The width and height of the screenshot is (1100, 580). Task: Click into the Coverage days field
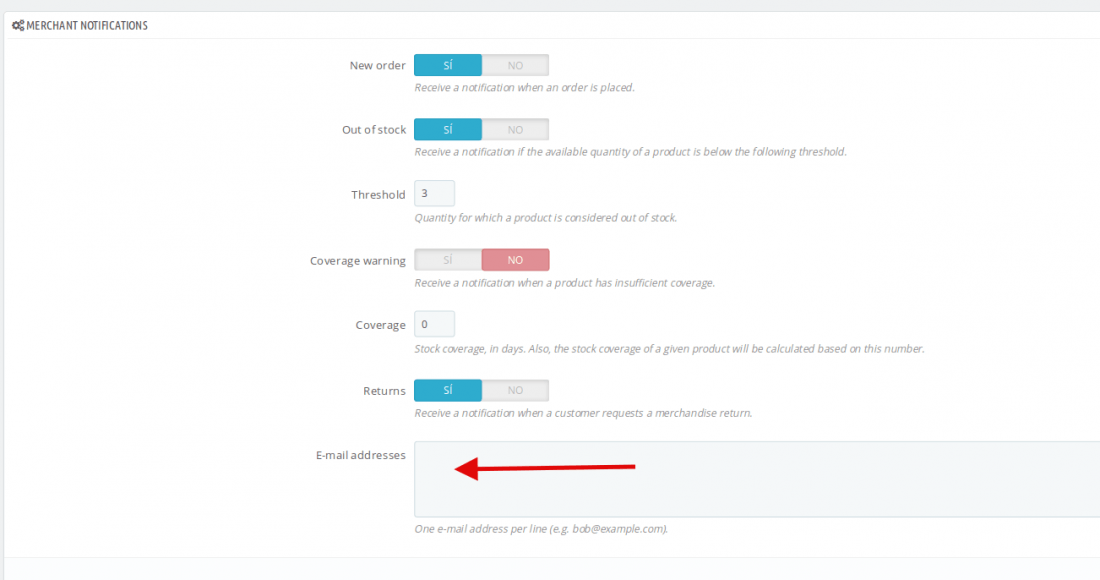[434, 324]
